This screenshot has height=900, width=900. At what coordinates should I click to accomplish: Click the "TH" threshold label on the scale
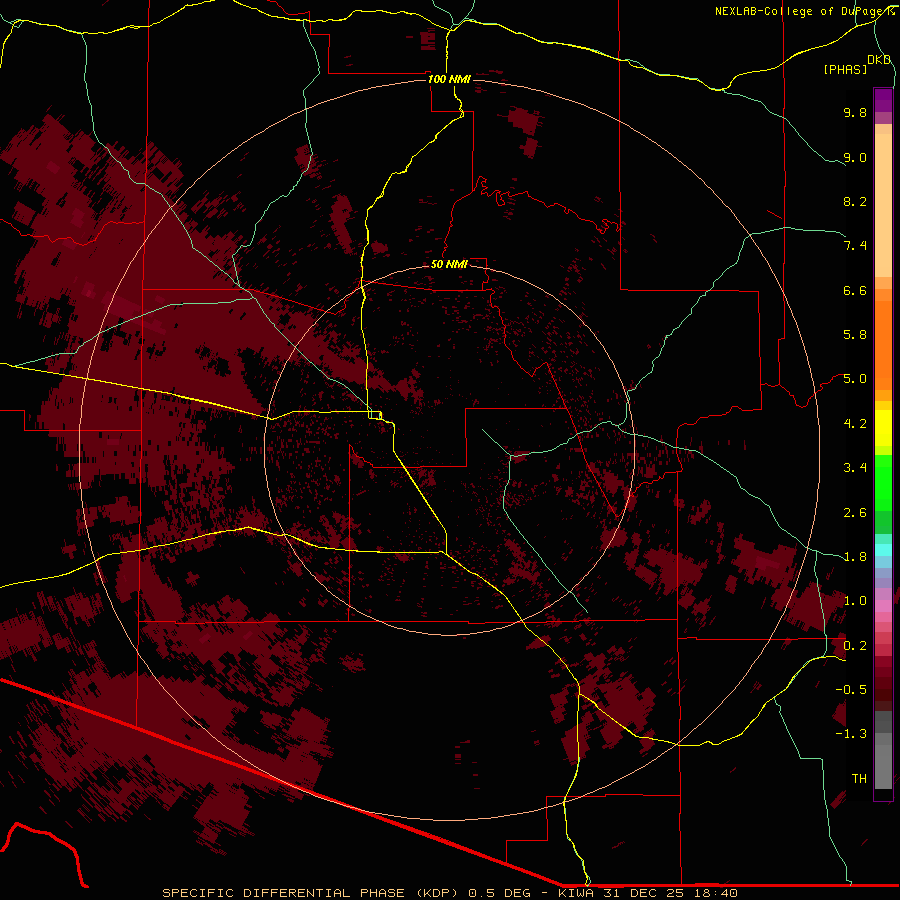[859, 779]
